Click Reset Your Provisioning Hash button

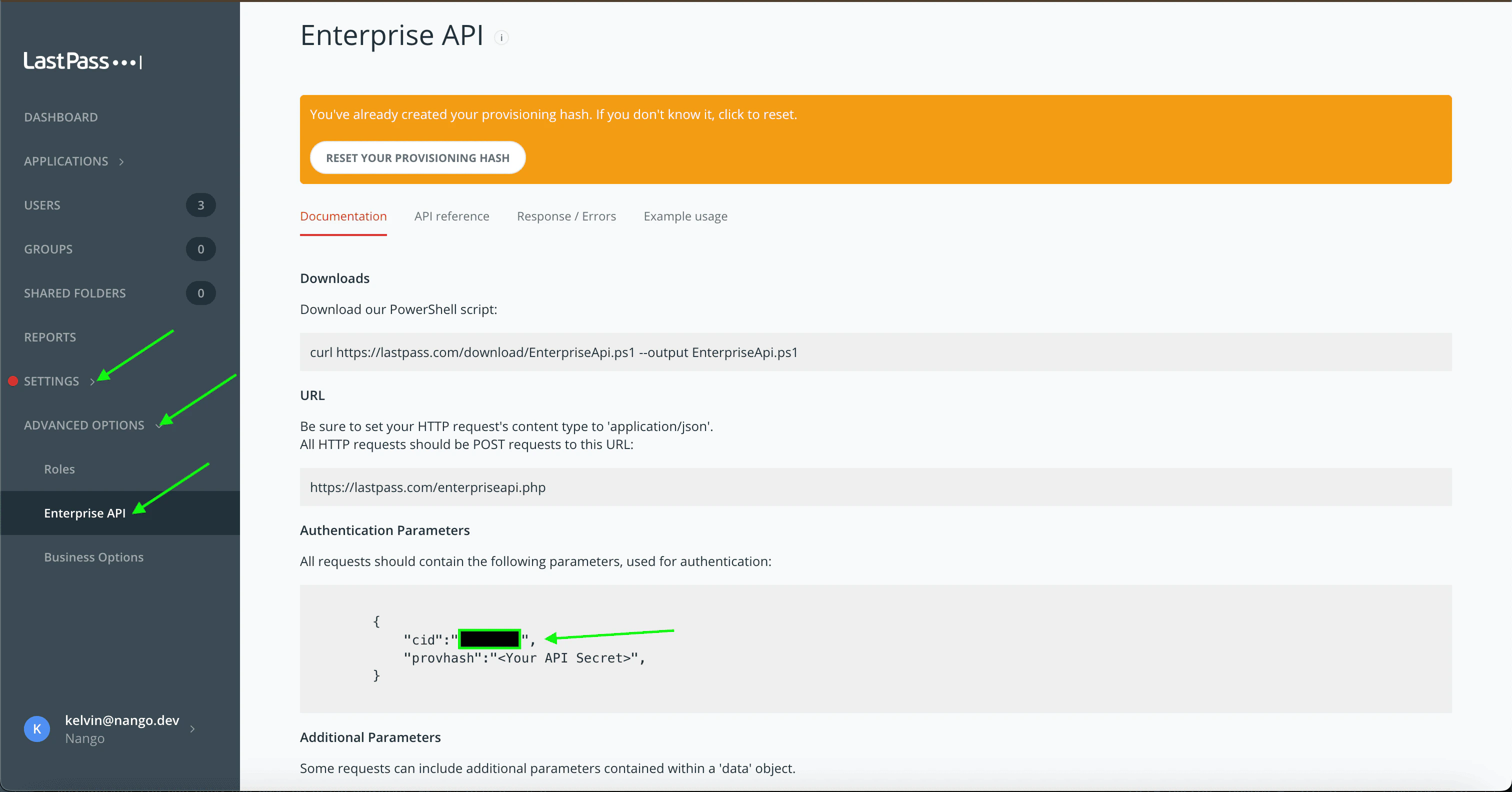(417, 158)
